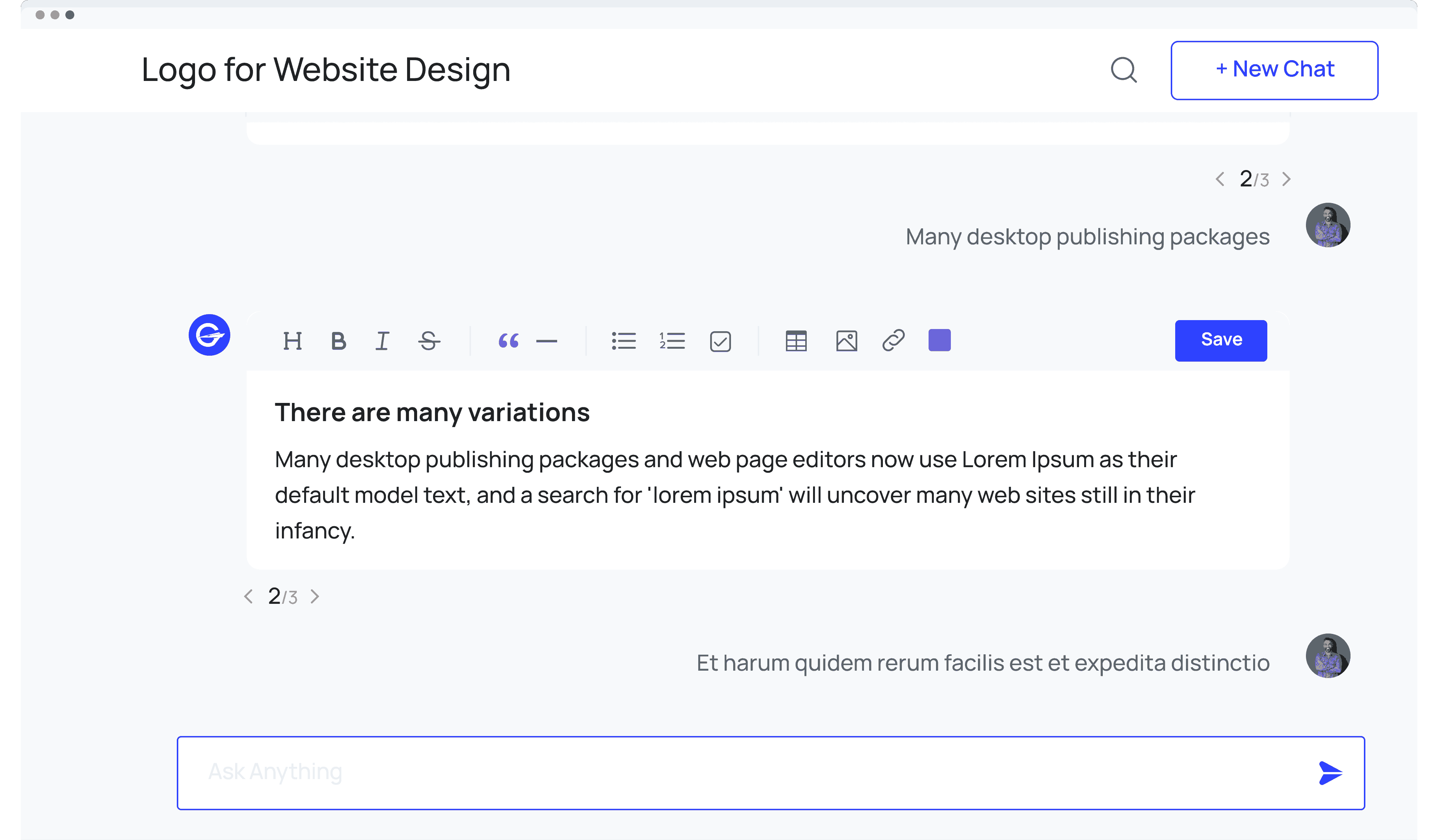
Task: Apply italic formatting
Action: (382, 341)
